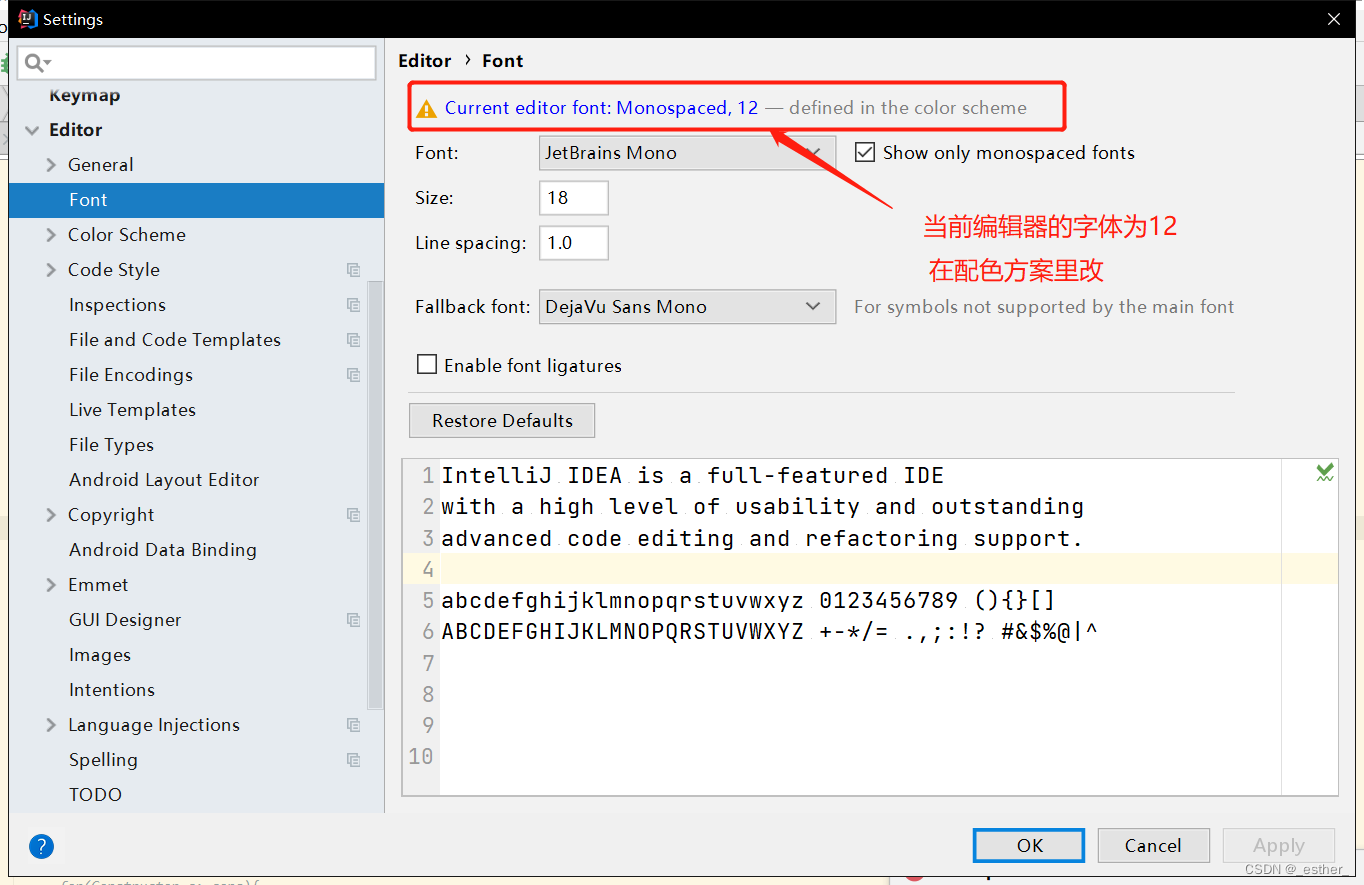Click the copy icon beside Code Style
This screenshot has height=885, width=1364.
353,270
